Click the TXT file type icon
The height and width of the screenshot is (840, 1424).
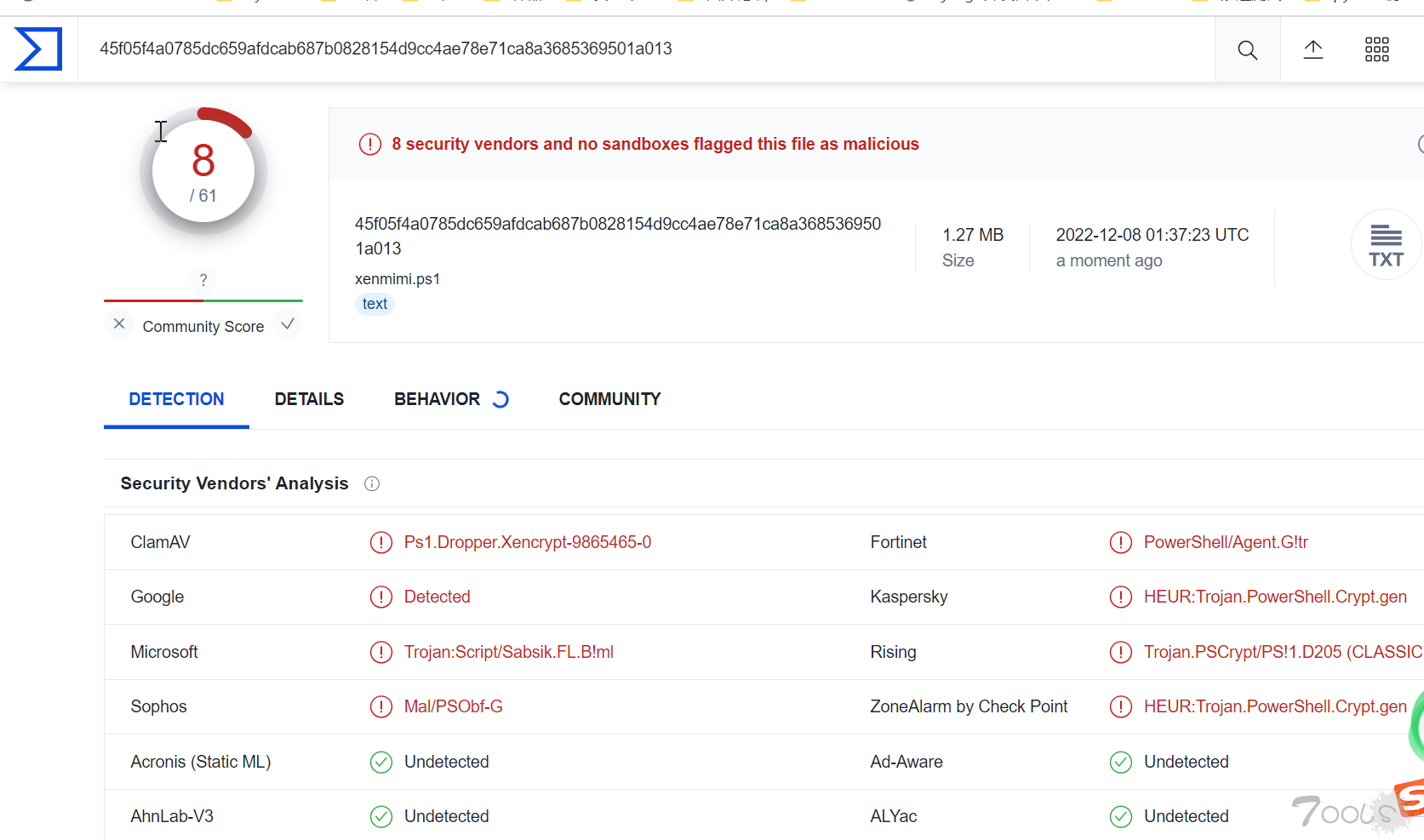[1386, 245]
